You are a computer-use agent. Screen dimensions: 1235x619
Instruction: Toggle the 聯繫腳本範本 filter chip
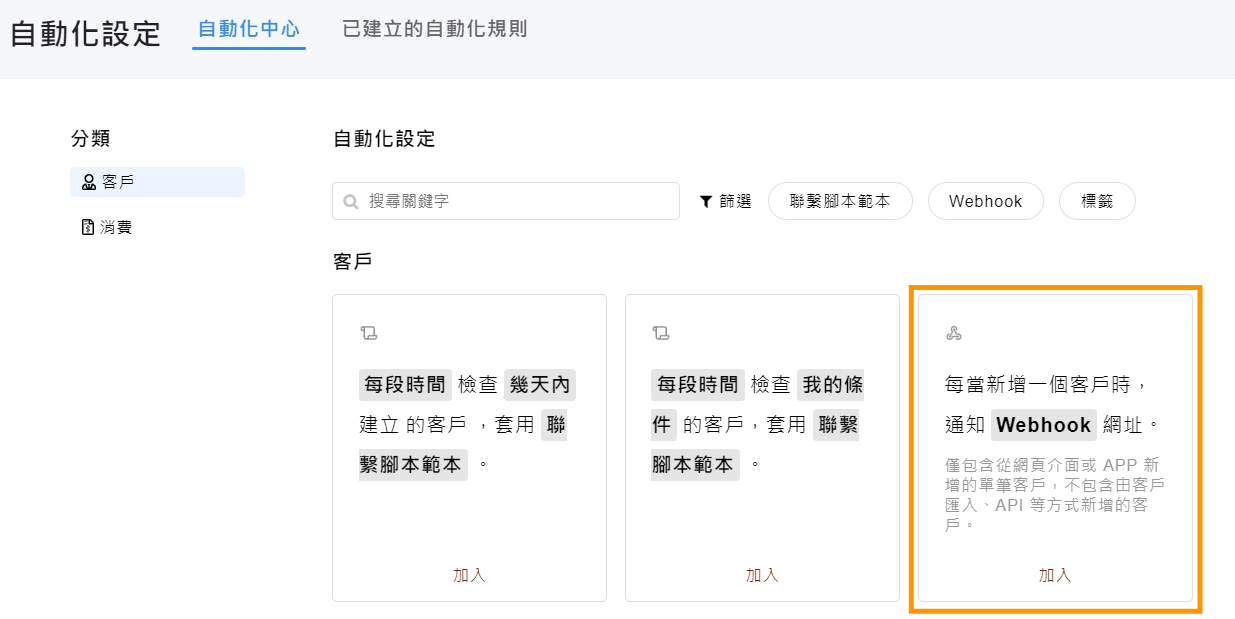[x=840, y=201]
